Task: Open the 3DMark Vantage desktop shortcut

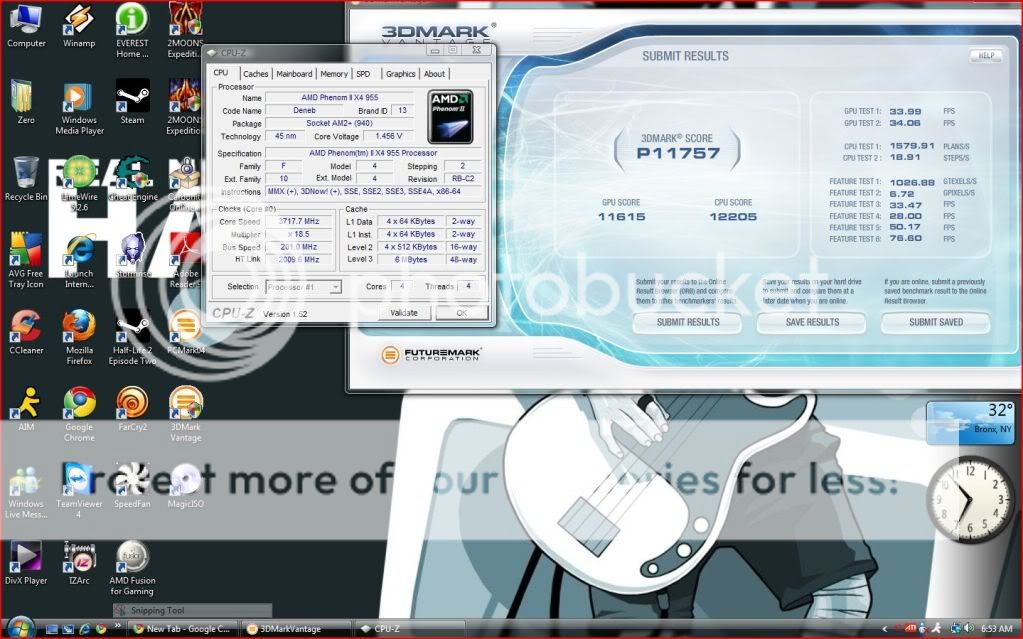Action: click(185, 415)
